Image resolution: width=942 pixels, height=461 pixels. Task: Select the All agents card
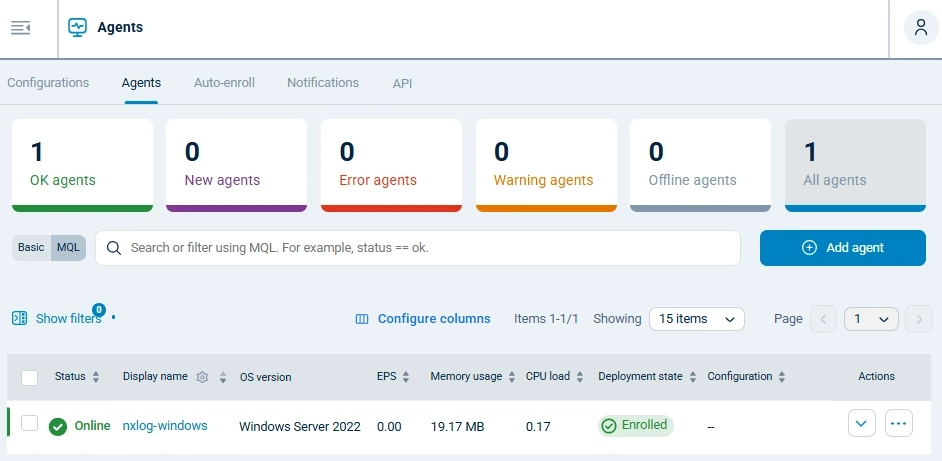pyautogui.click(x=855, y=165)
